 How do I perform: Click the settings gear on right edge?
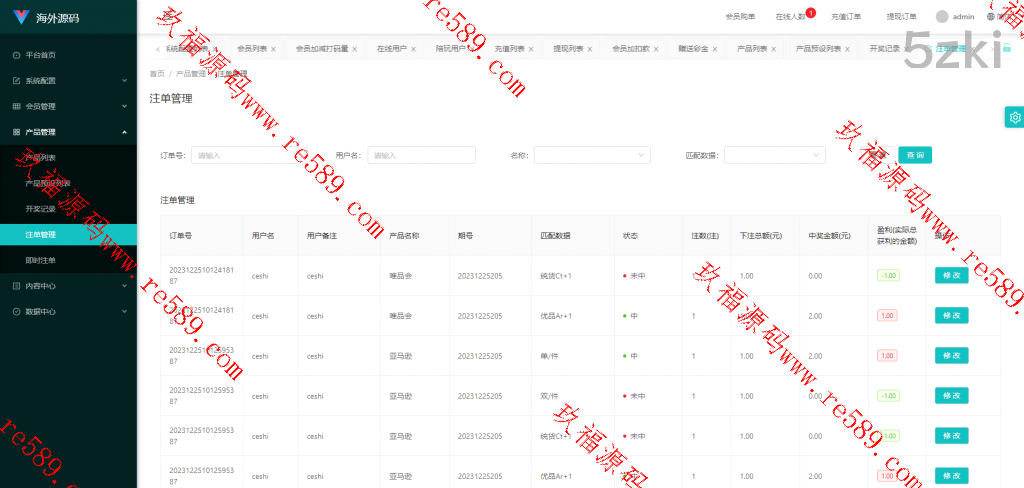click(1014, 117)
